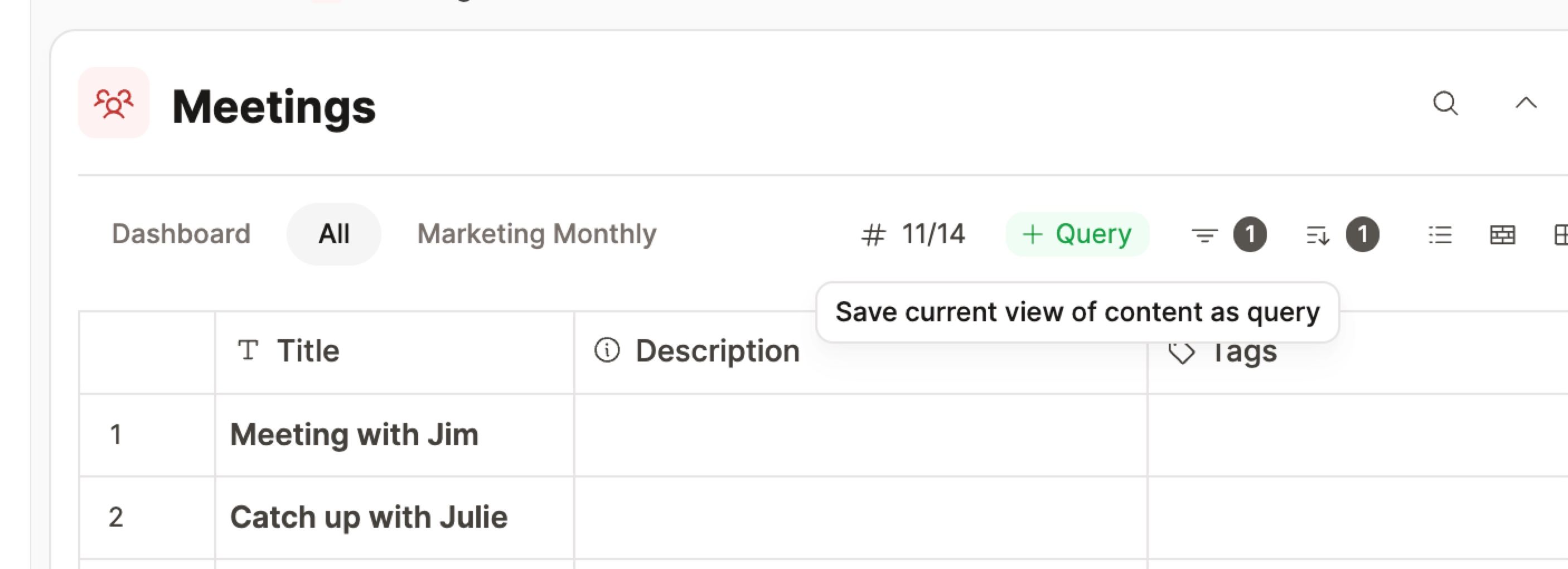Click the Description column header
Image resolution: width=1568 pixels, height=569 pixels.
pyautogui.click(x=717, y=351)
